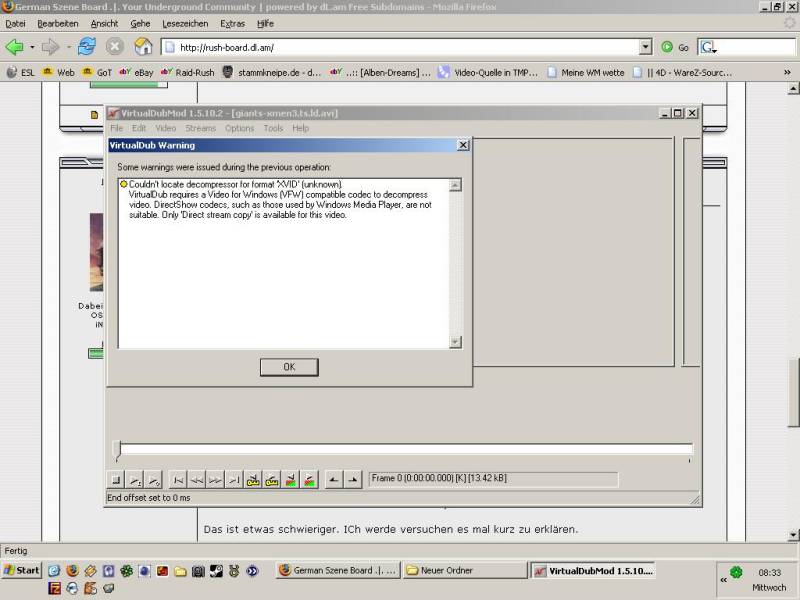Click the green Go button in Firefox
This screenshot has width=800, height=600.
[x=674, y=47]
